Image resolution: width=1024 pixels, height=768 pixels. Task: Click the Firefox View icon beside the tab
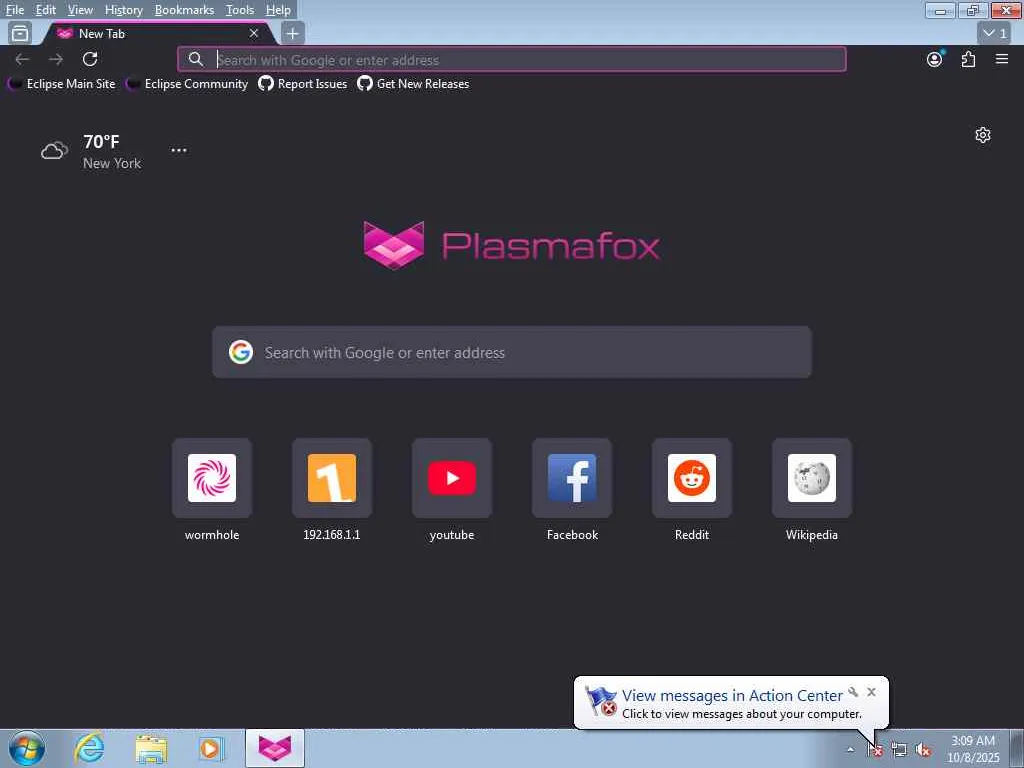click(20, 33)
